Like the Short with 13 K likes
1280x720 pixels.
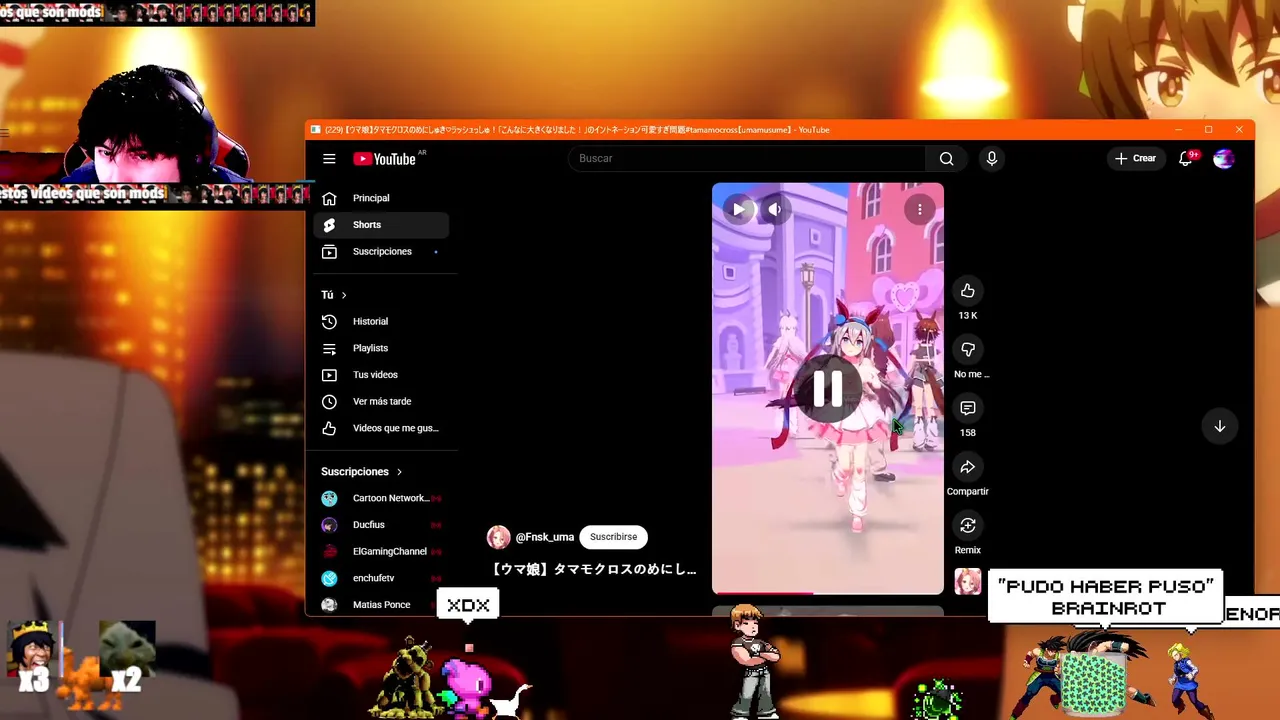[x=967, y=291]
